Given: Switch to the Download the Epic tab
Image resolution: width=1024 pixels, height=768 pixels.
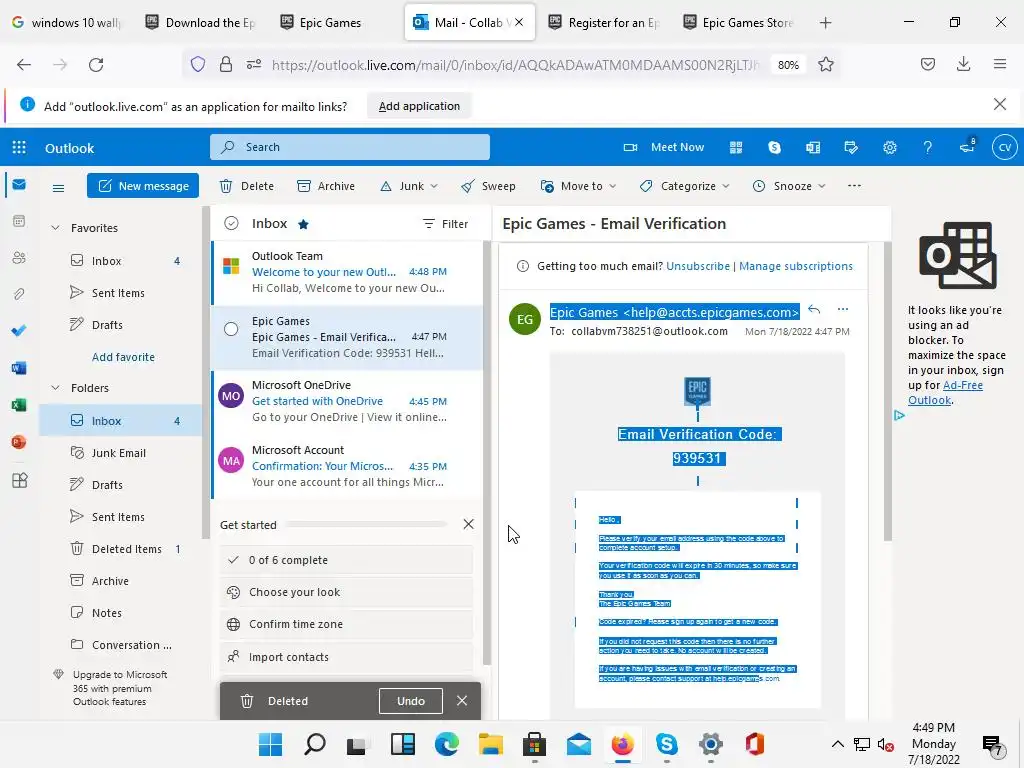Looking at the screenshot, I should [x=201, y=23].
